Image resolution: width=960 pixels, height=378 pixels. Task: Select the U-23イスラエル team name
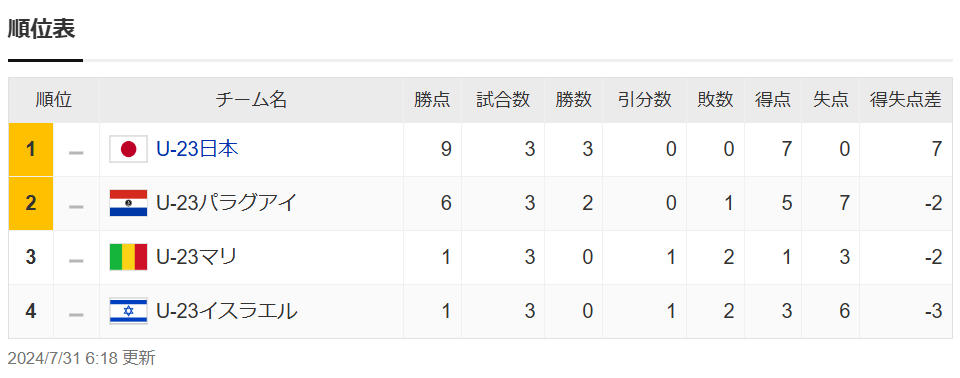coord(227,311)
